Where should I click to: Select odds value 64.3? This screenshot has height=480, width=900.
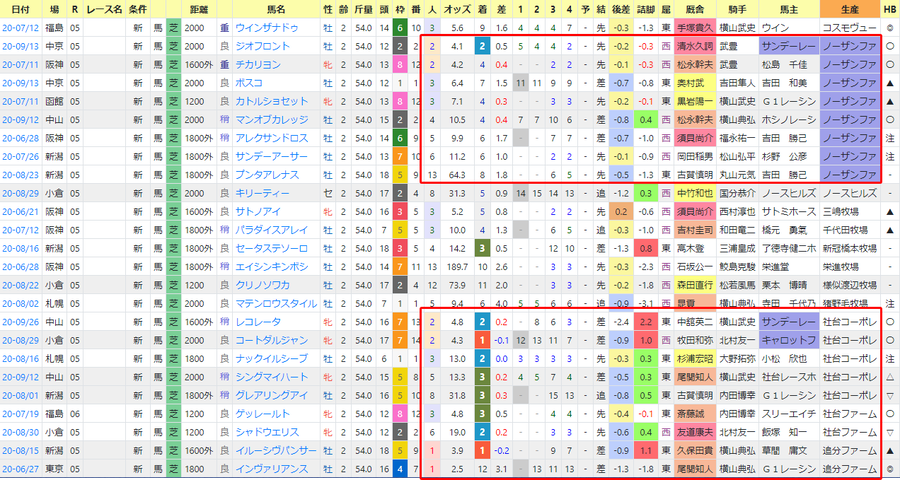(x=457, y=175)
